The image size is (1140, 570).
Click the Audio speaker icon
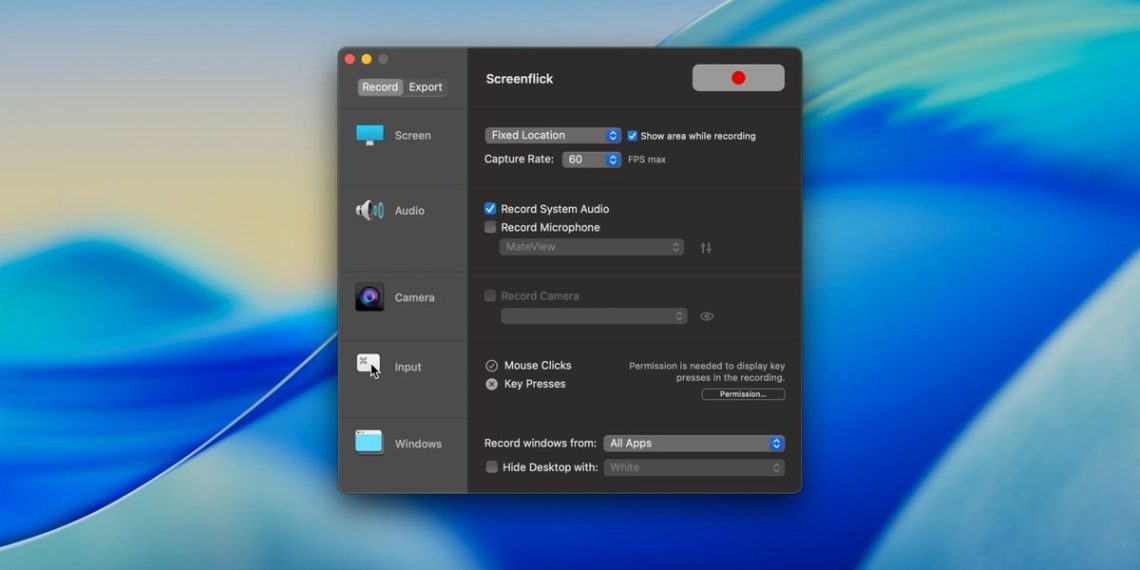pos(369,210)
